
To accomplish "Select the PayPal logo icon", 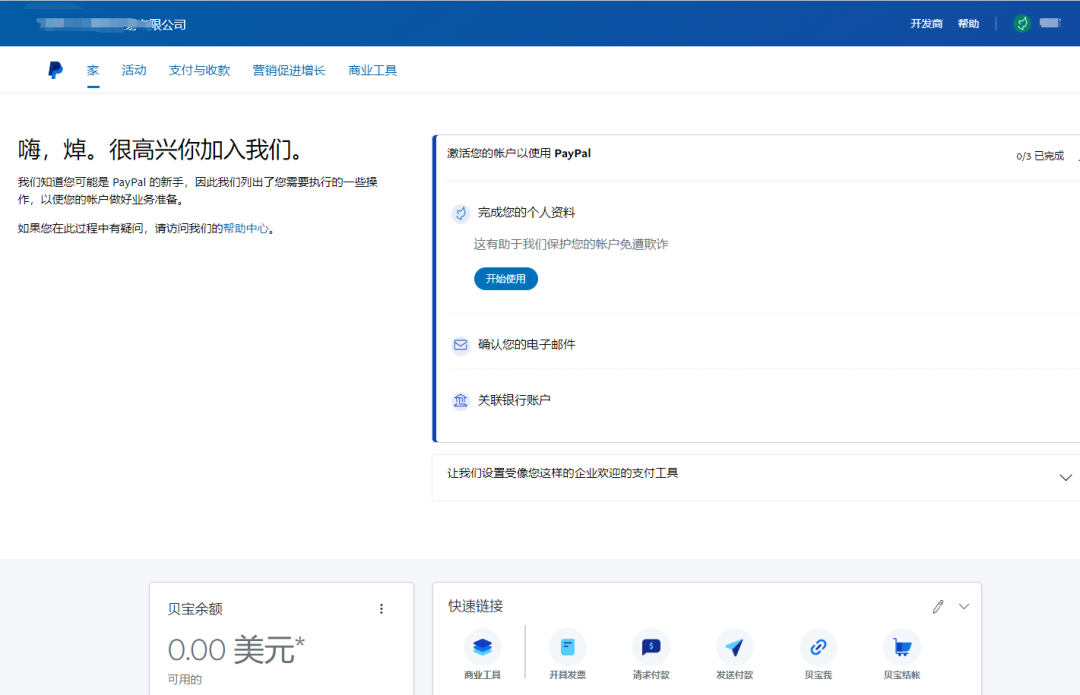I will click(x=55, y=69).
